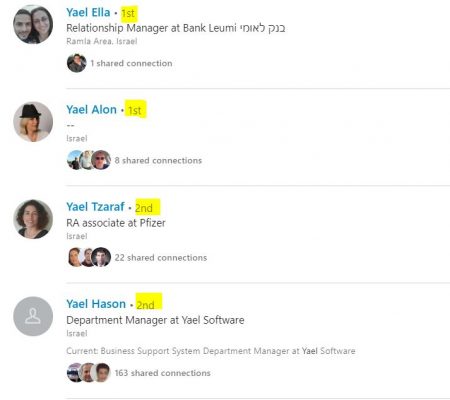
Task: View the 1 shared connection link
Action: pos(131,63)
